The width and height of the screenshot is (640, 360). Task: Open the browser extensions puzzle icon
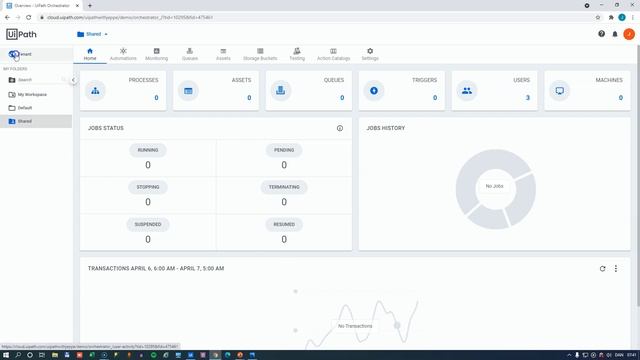pyautogui.click(x=611, y=18)
